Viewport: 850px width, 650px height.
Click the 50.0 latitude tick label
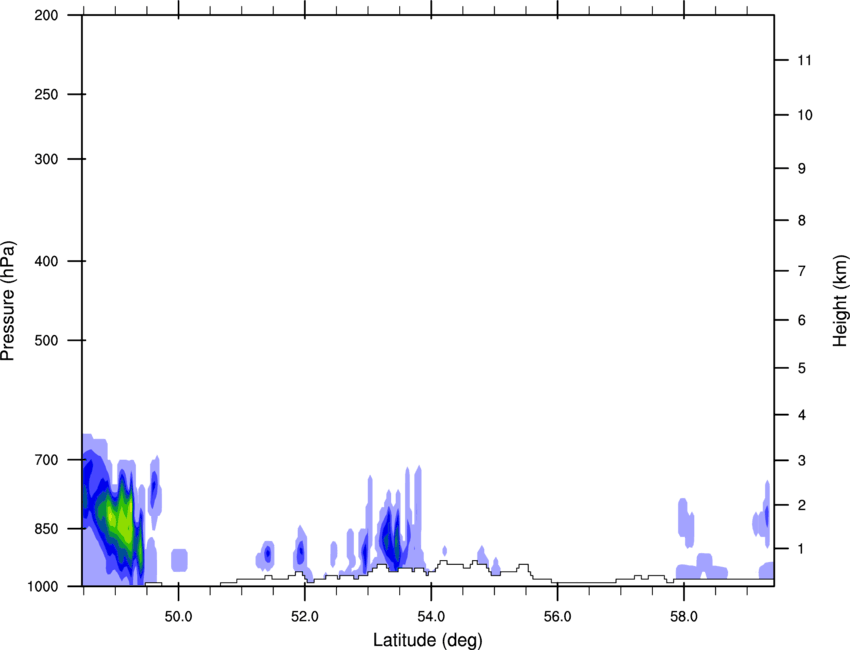point(178,617)
